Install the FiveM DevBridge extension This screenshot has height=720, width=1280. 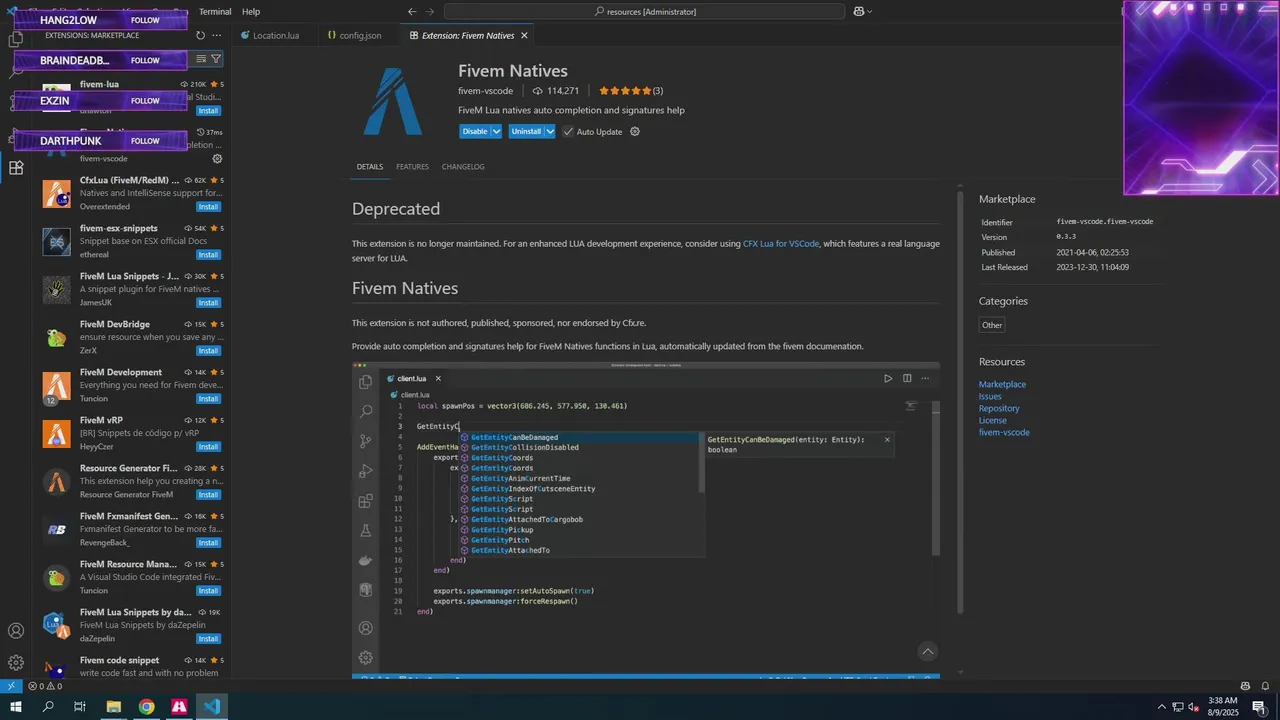208,350
